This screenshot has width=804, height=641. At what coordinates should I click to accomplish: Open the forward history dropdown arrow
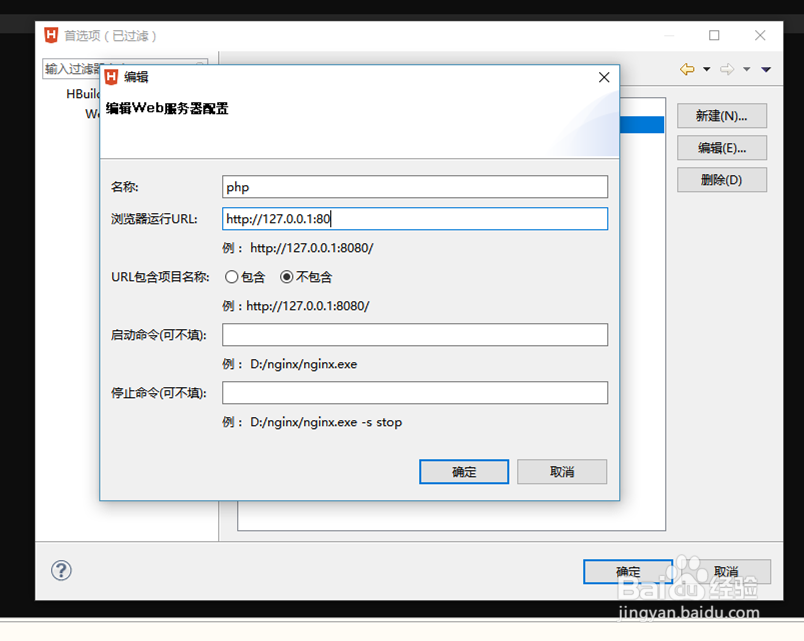point(747,69)
